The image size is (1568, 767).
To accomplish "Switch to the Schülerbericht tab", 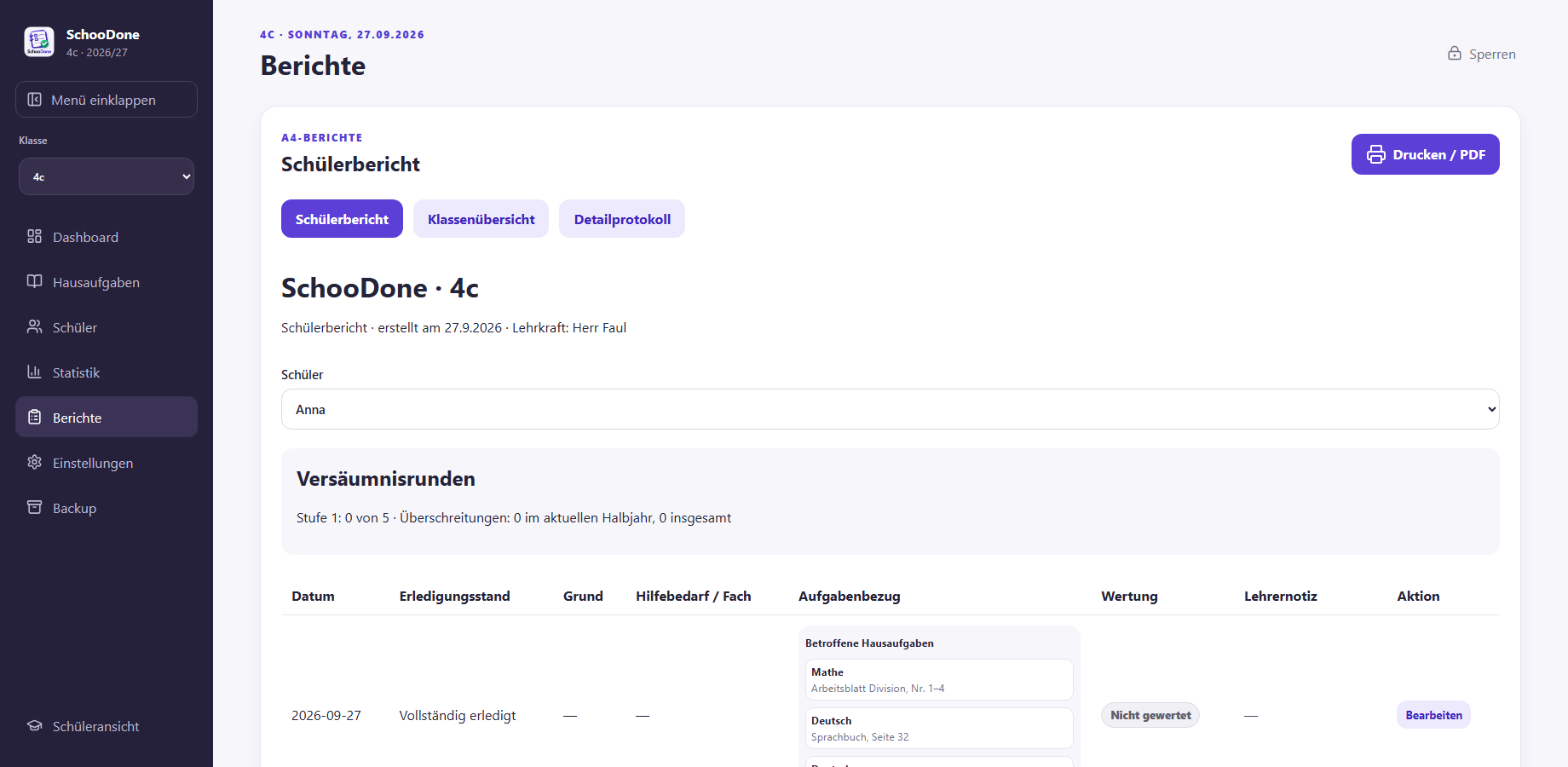I will (x=342, y=219).
